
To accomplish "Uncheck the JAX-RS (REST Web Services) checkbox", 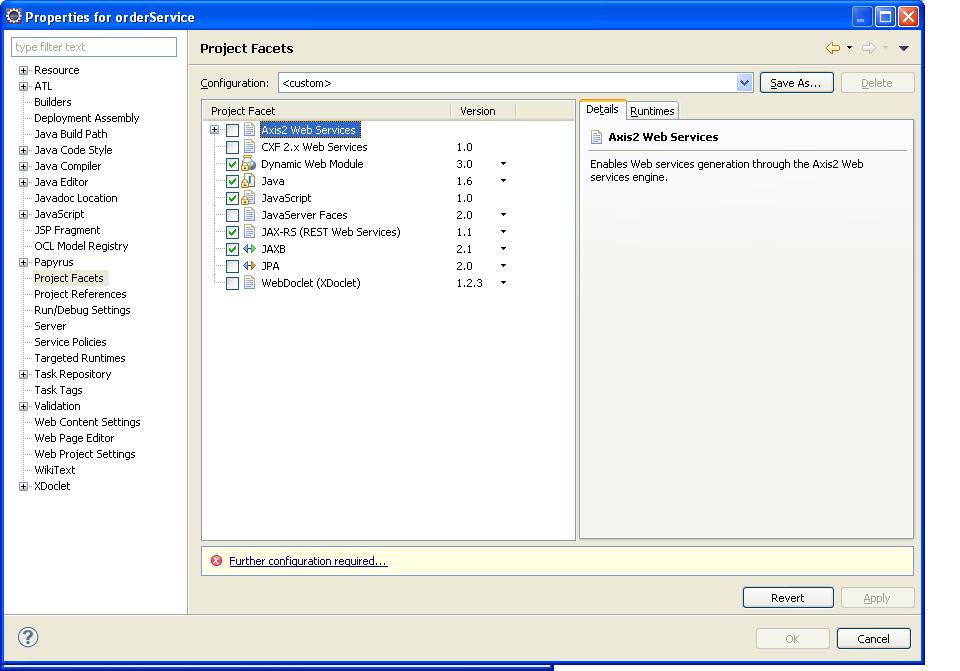I will coord(232,232).
